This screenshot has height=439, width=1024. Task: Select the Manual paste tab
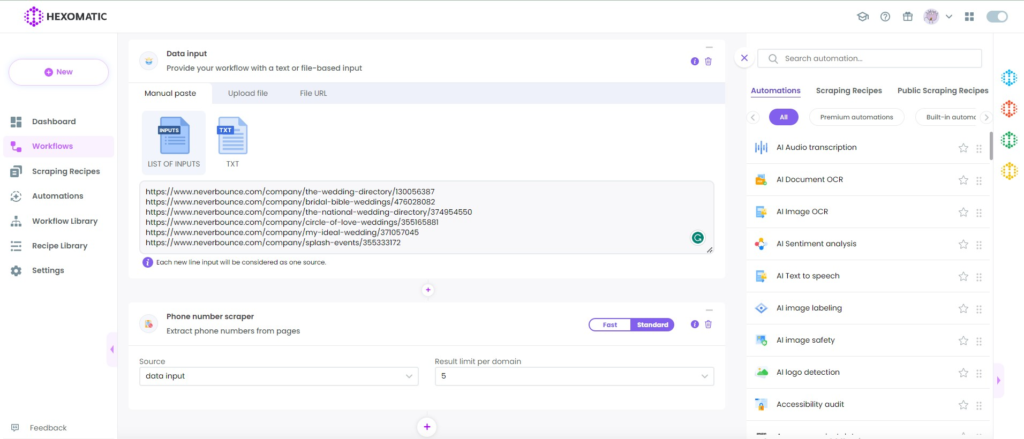pos(170,93)
